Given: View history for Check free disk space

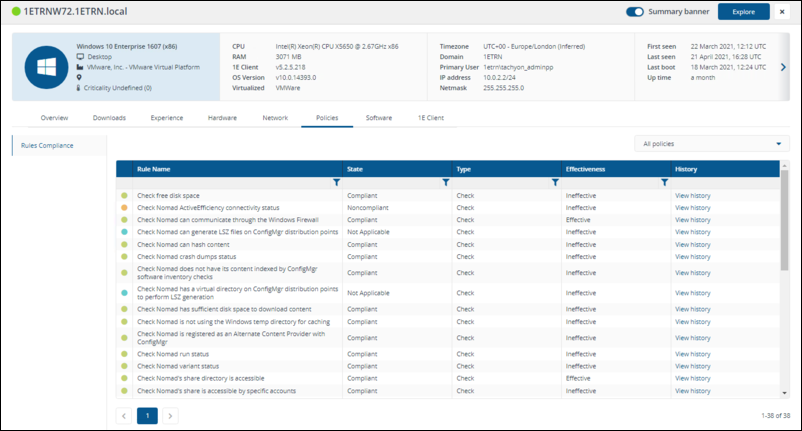Looking at the screenshot, I should [x=692, y=195].
